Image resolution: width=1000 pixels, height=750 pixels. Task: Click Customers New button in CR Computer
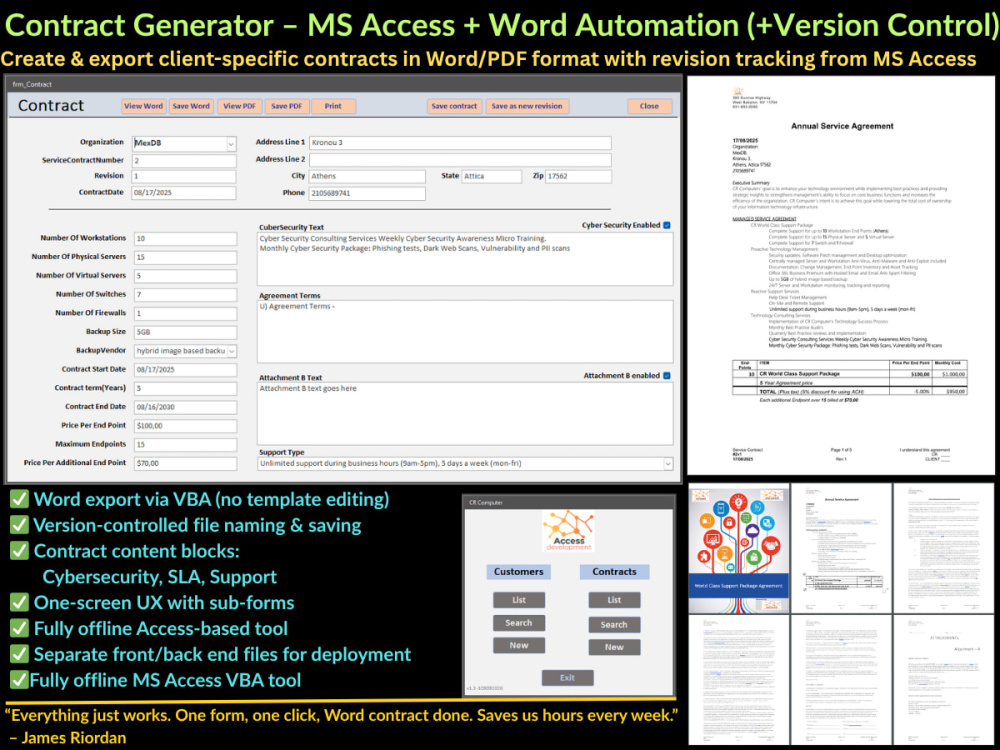coord(519,645)
